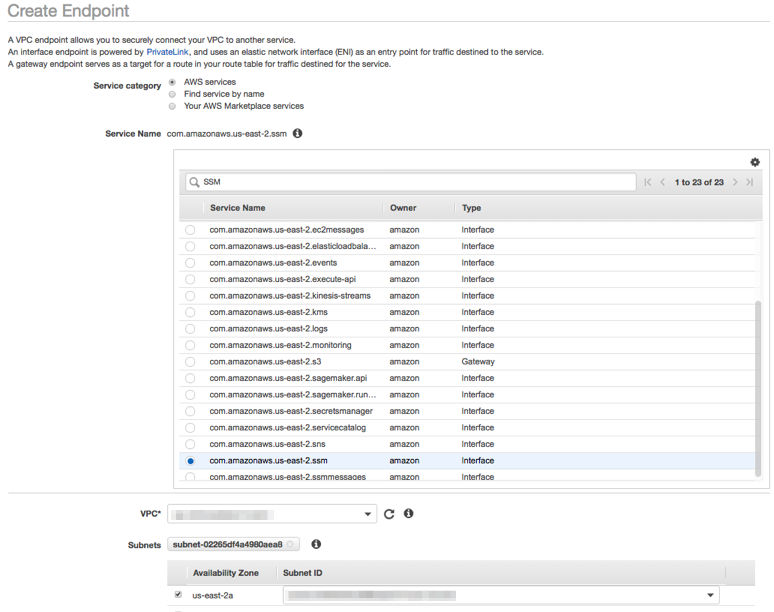
Task: Click the us-east-2a zone label
Action: [212, 595]
